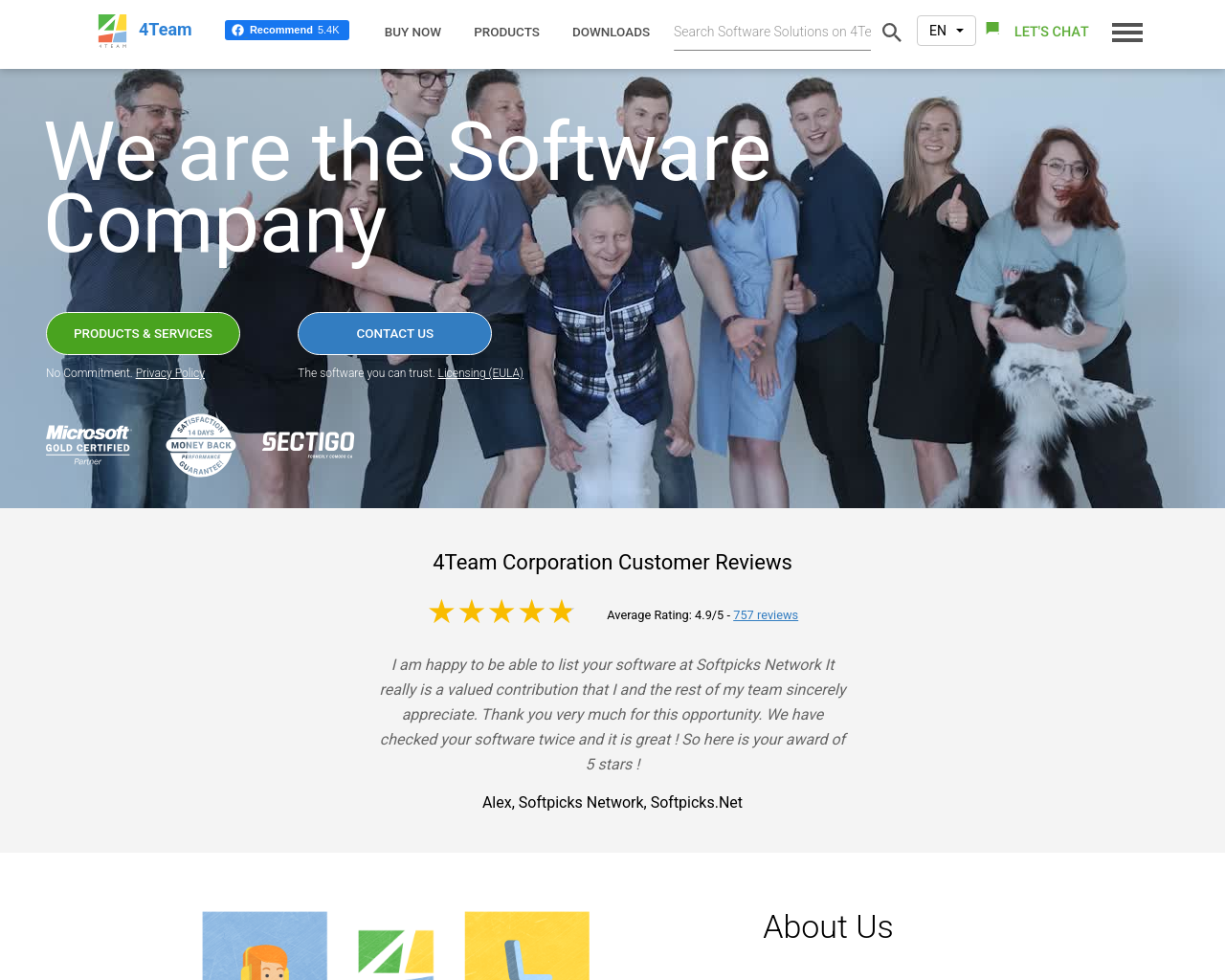Click the 14 Days Money Back badge
The height and width of the screenshot is (980, 1225).
click(201, 445)
